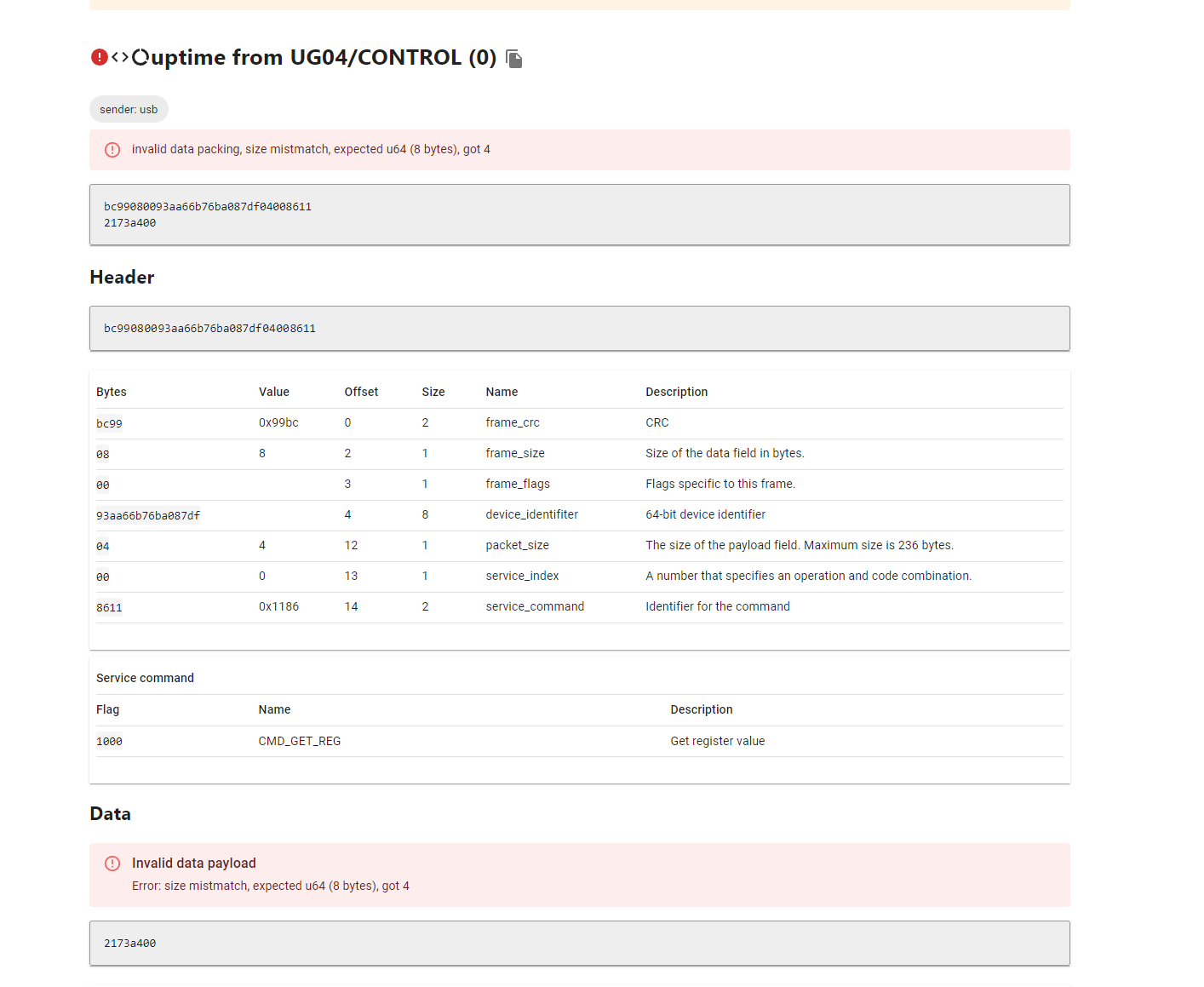Click the Header section heading
Image resolution: width=1204 pixels, height=987 pixels.
(x=122, y=277)
